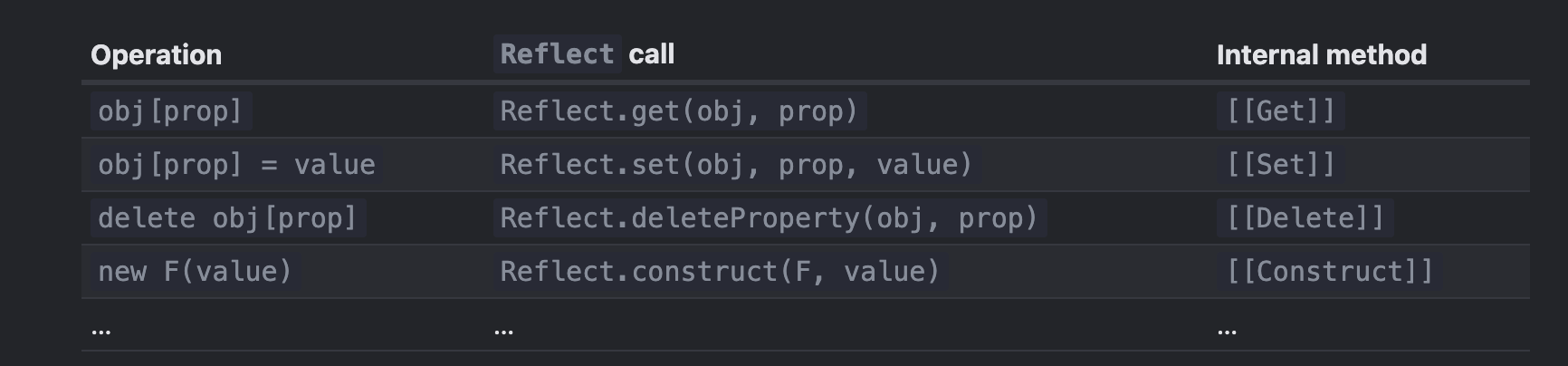Select Reflect.deleteProperty(obj, prop) code
Viewport: 1568px width, 366px height.
(x=770, y=218)
